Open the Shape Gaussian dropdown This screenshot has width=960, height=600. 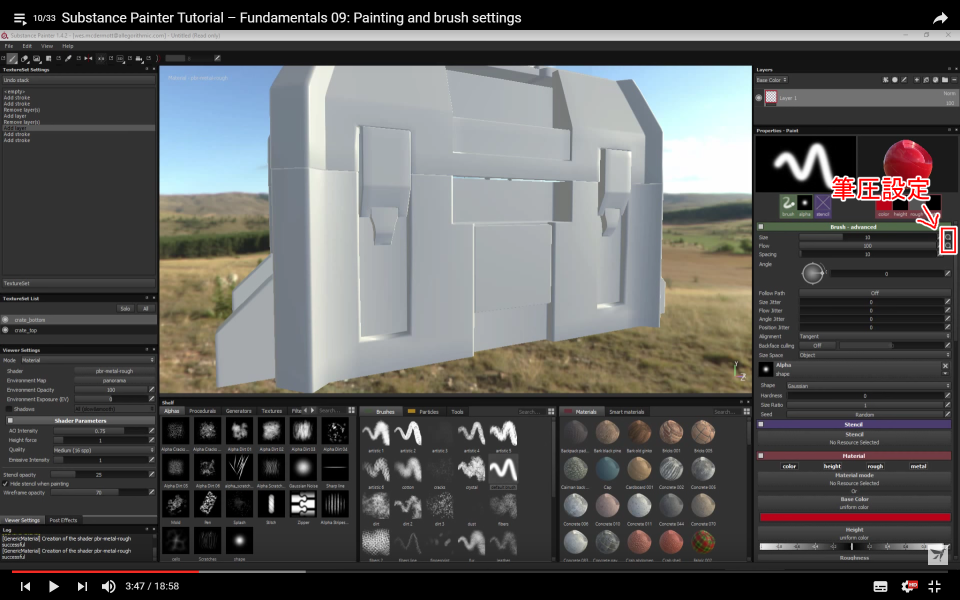[868, 386]
